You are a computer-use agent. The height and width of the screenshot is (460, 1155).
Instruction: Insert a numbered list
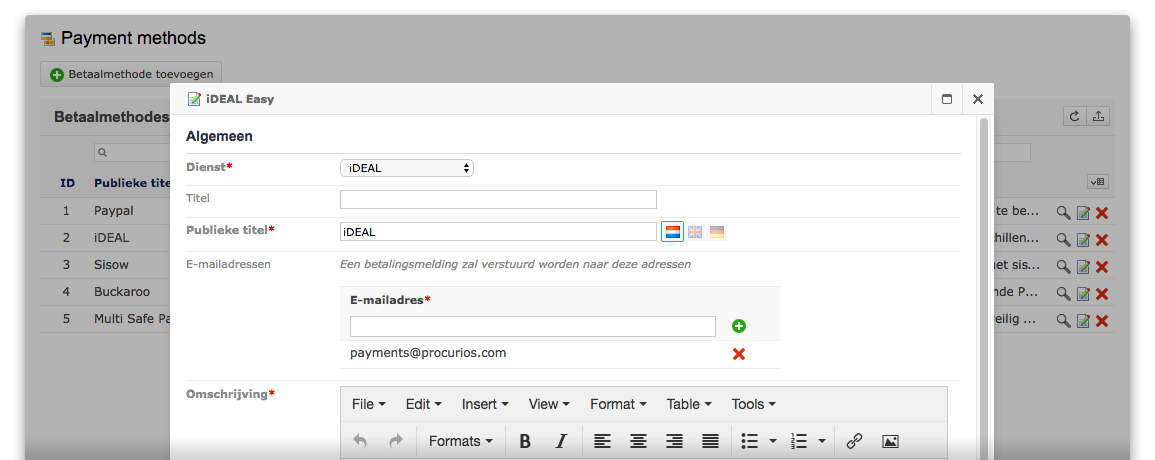[798, 441]
